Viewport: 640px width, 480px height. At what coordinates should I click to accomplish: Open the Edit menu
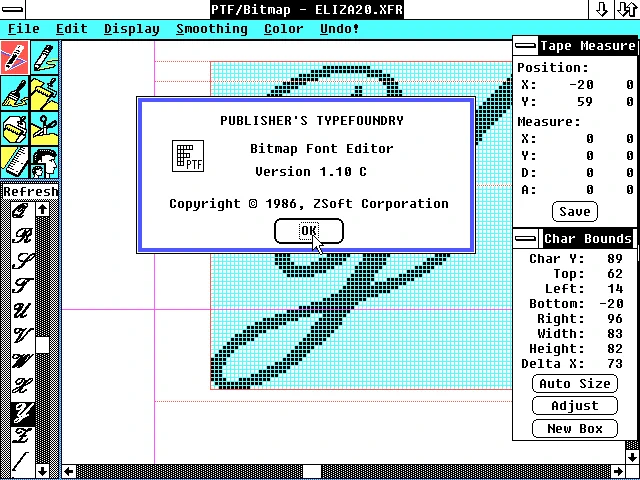coord(72,29)
